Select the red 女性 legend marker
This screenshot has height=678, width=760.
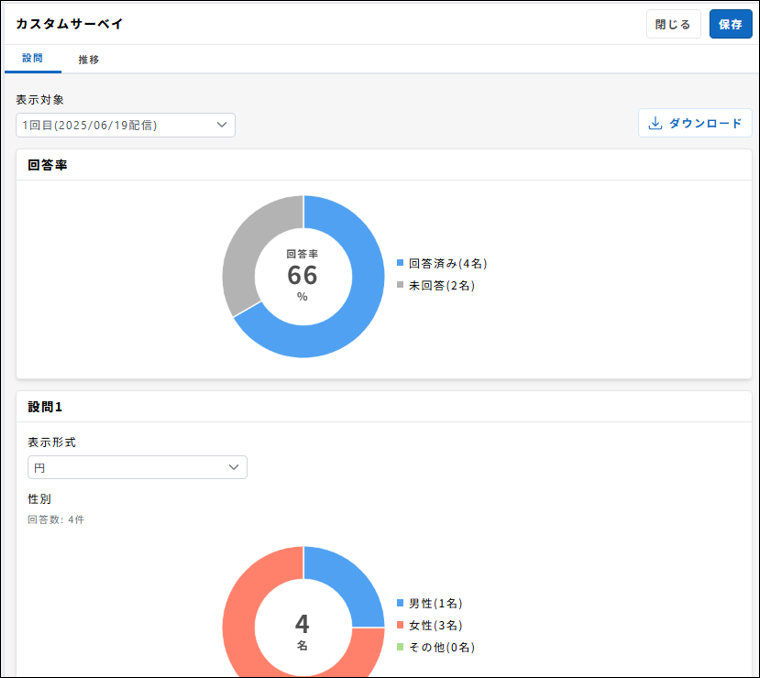tap(401, 626)
